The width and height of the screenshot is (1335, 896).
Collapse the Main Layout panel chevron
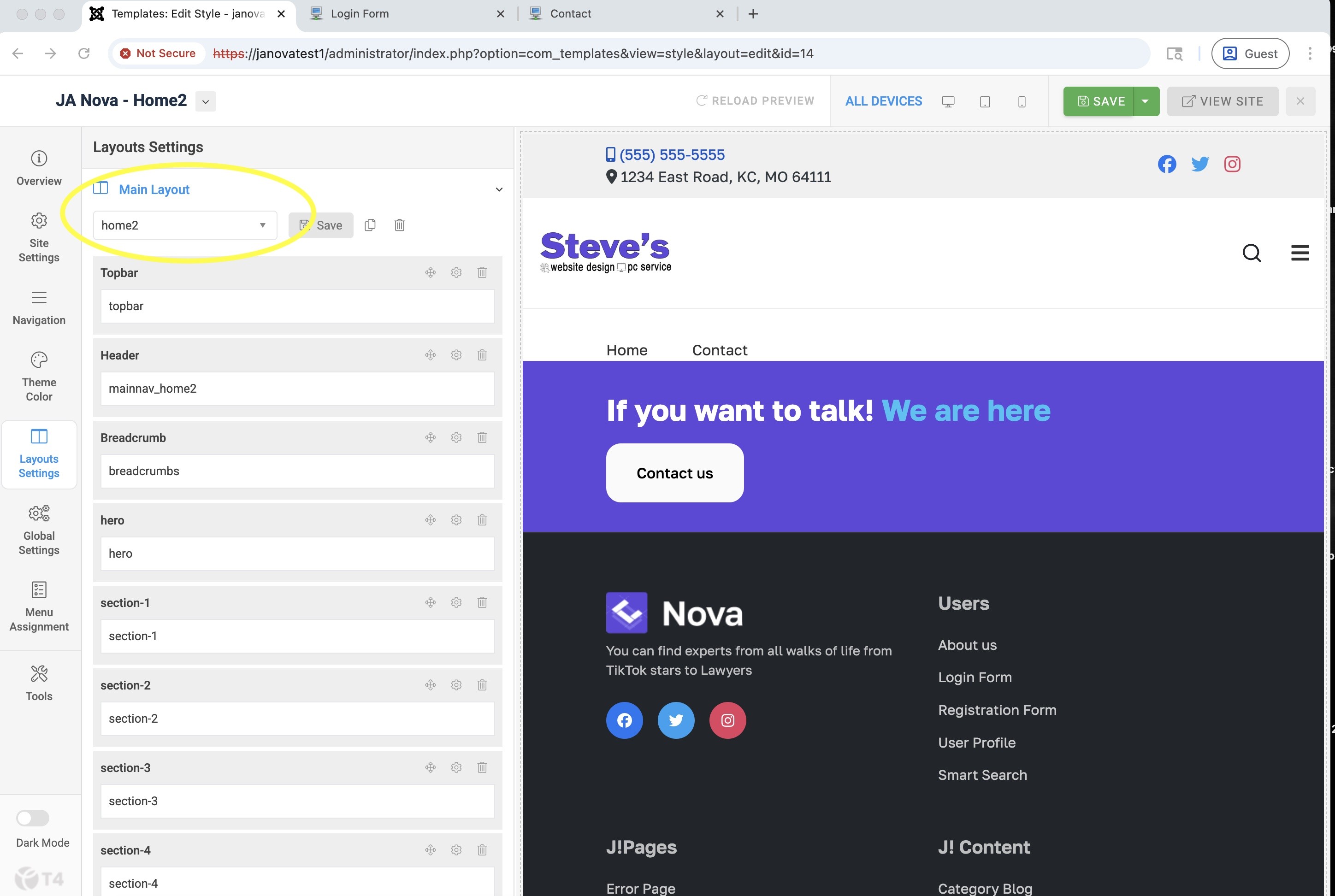499,189
